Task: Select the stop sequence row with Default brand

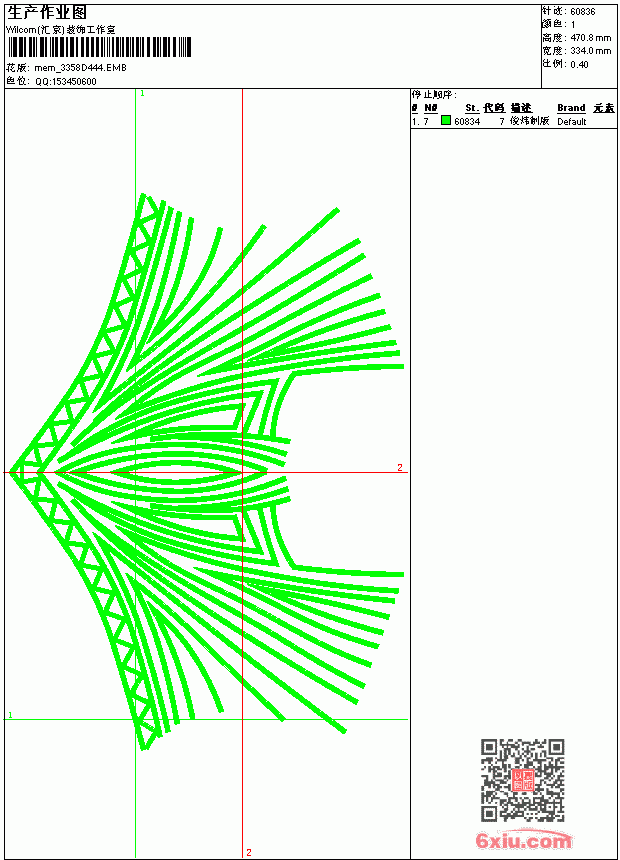Action: 514,121
